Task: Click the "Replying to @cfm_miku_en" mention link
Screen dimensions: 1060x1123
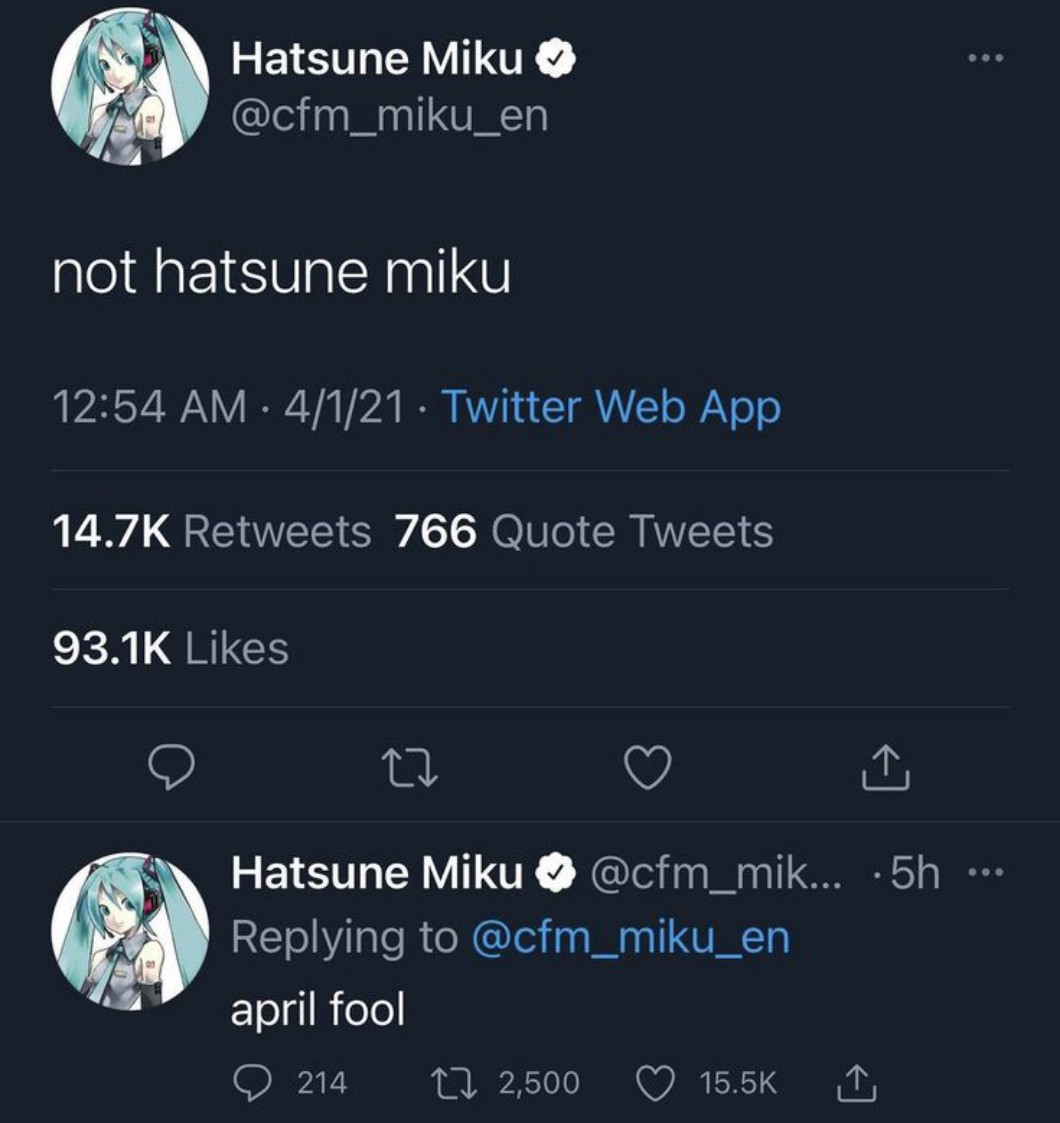Action: coord(629,938)
